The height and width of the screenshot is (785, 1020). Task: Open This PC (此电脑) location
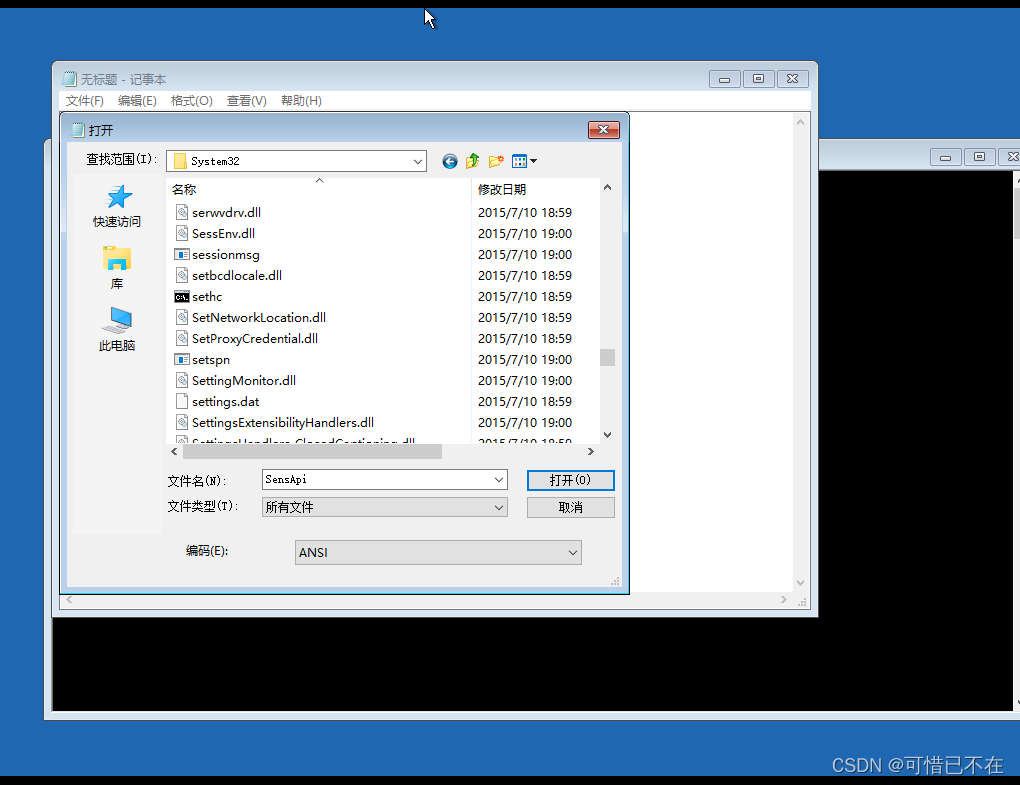click(x=116, y=330)
